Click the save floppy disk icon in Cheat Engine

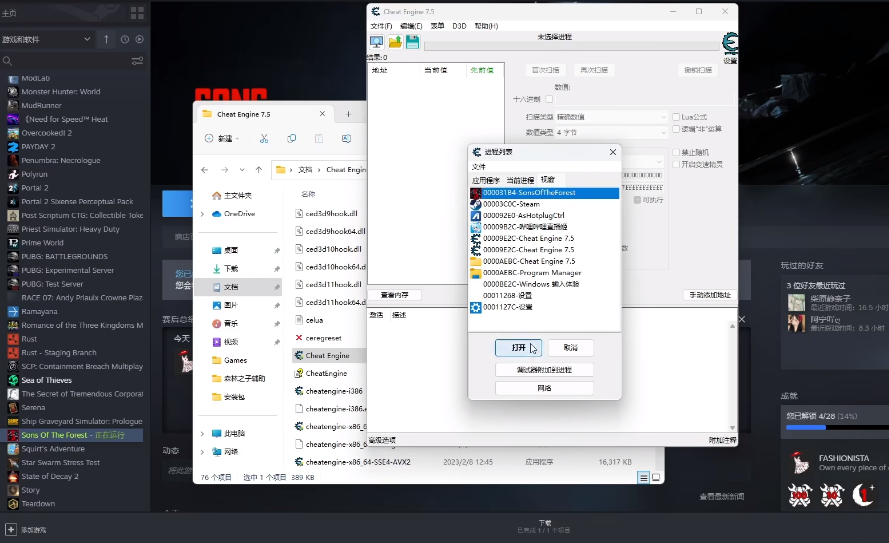coord(412,41)
